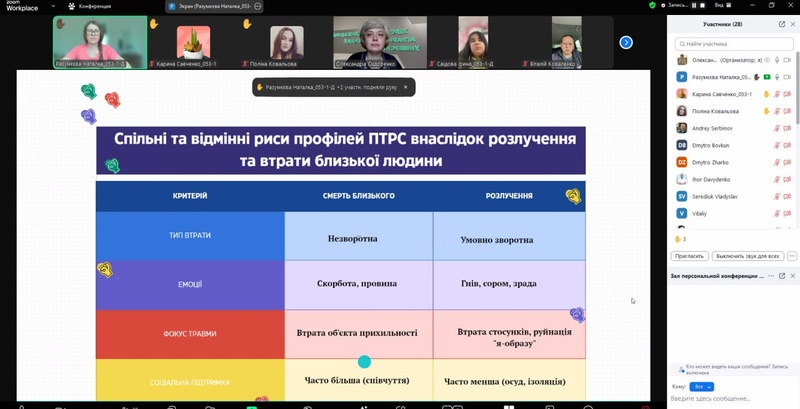Click Карина Савченко camera off icon
The height and width of the screenshot is (409, 800).
(x=787, y=94)
